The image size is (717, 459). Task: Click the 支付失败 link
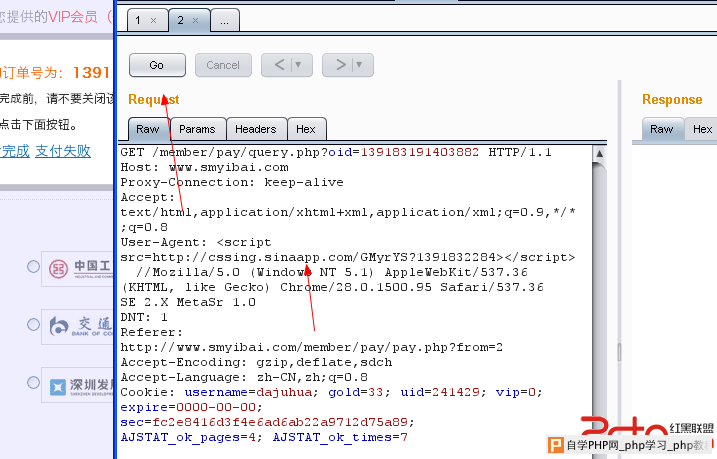(x=63, y=151)
